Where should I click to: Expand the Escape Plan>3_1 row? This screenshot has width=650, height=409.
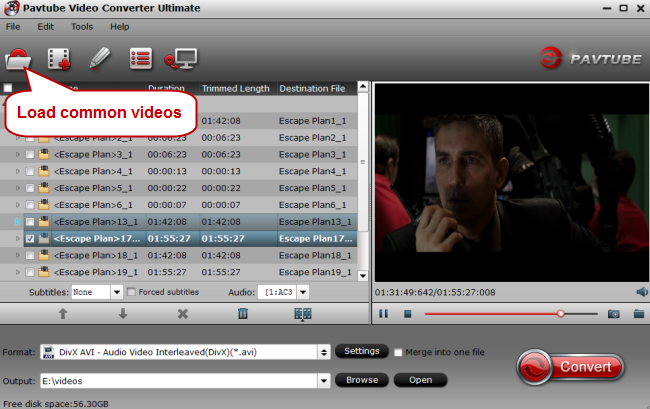tap(17, 155)
